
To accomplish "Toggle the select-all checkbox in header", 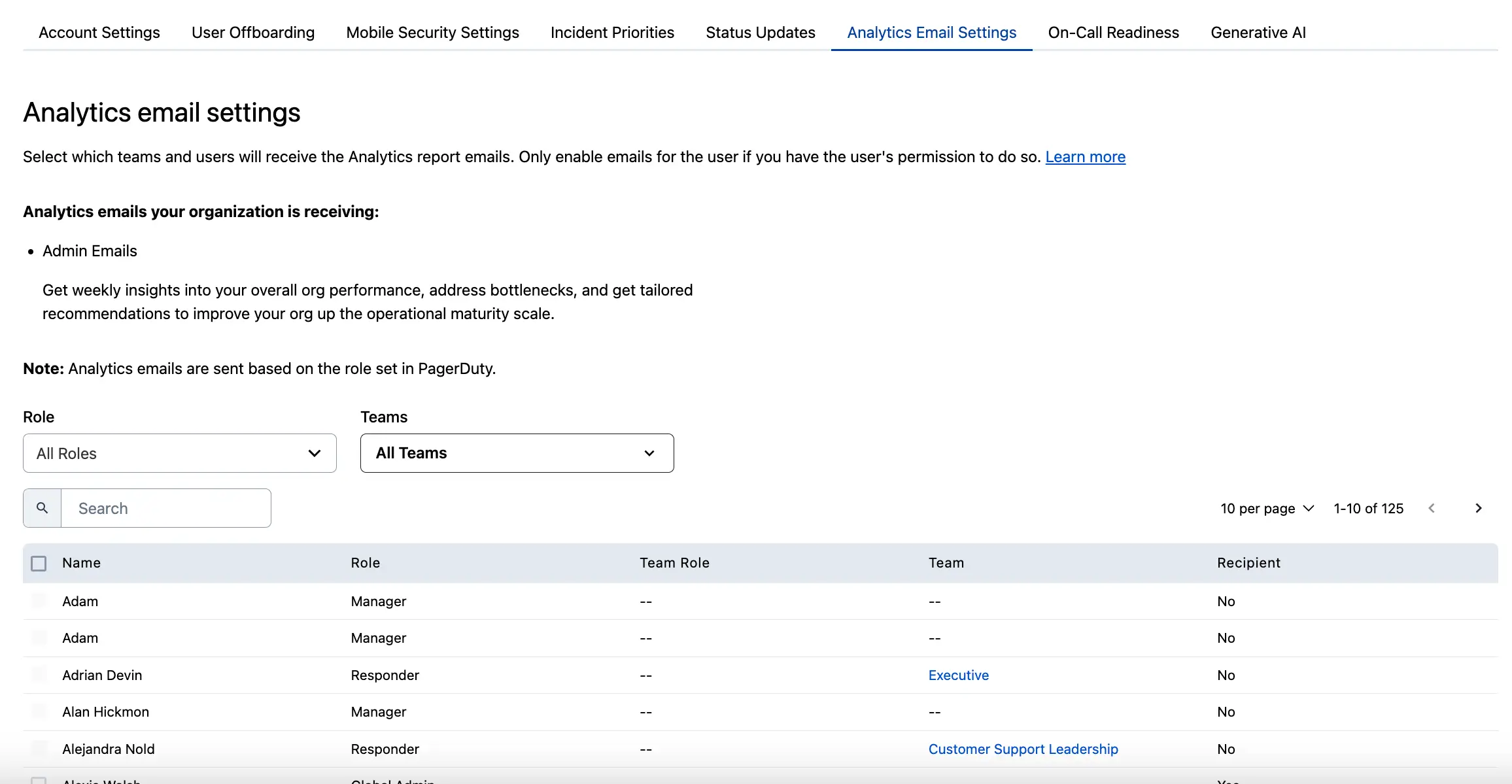I will (x=39, y=563).
